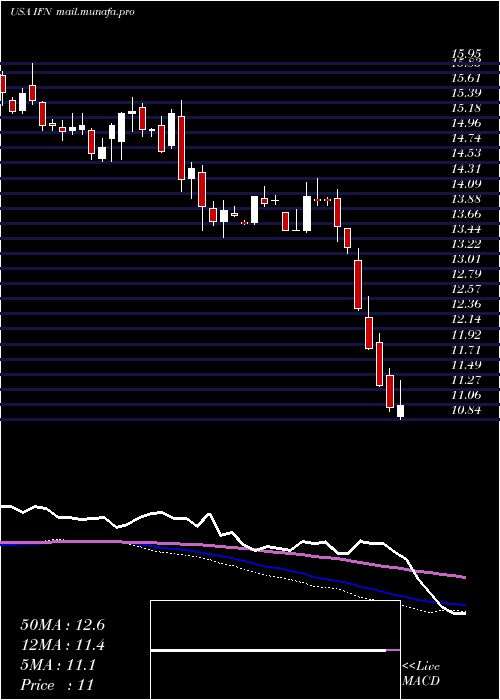Click the 12MA : 11.4 readout

[x=62, y=645]
